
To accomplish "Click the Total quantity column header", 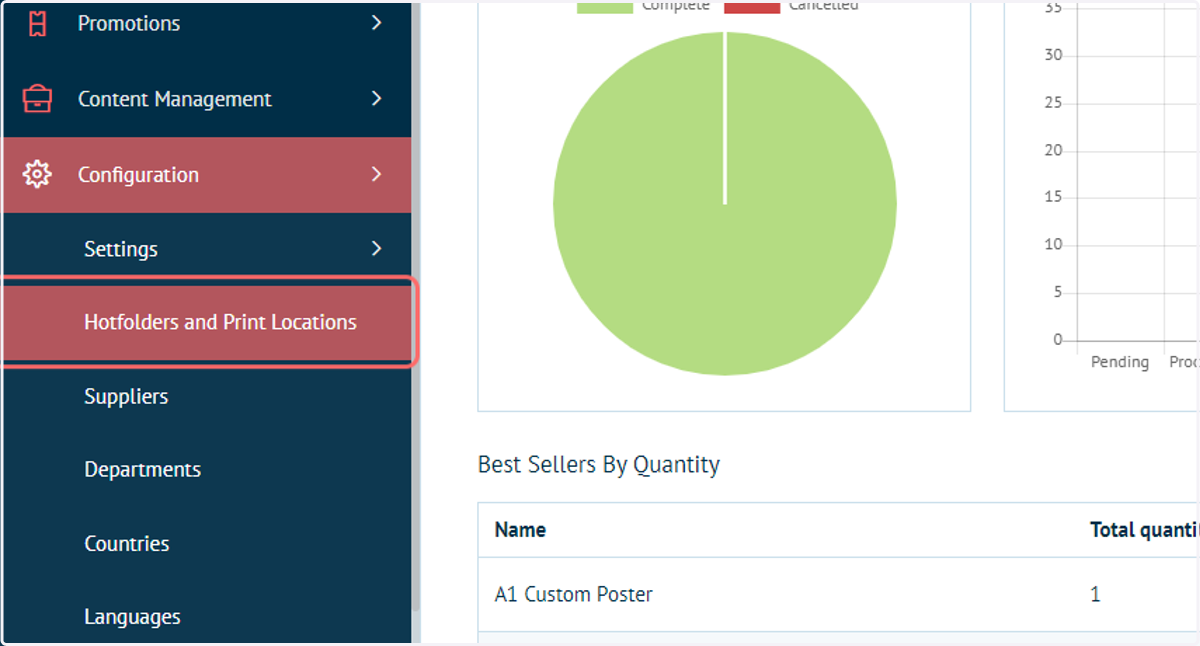I will pos(1144,530).
